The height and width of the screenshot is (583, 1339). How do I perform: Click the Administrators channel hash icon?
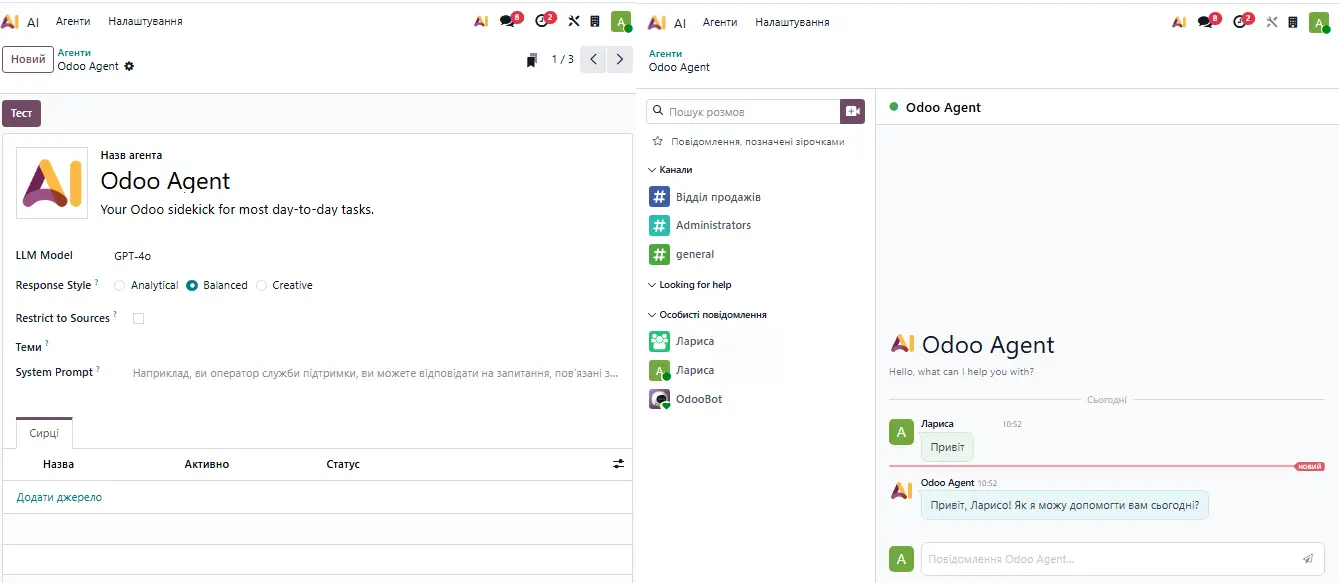coord(659,225)
